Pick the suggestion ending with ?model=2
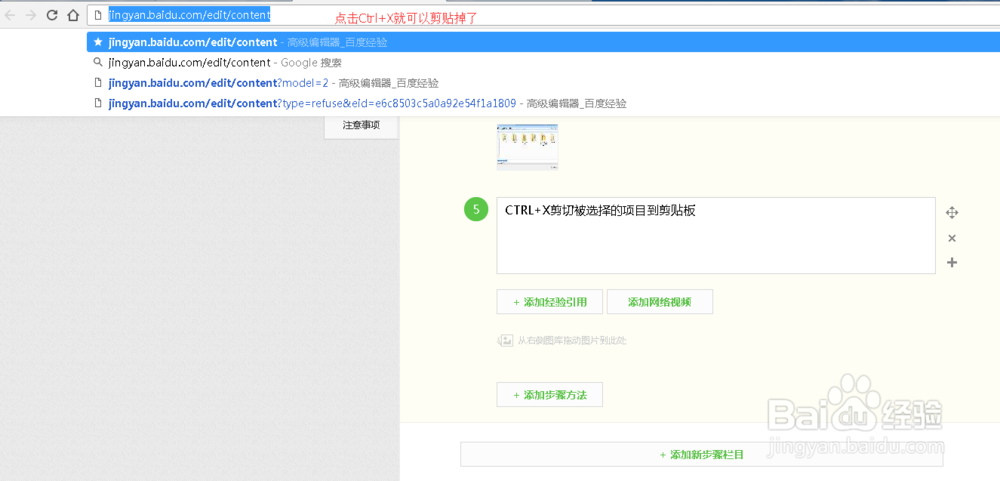1000x481 pixels. pyautogui.click(x=543, y=83)
